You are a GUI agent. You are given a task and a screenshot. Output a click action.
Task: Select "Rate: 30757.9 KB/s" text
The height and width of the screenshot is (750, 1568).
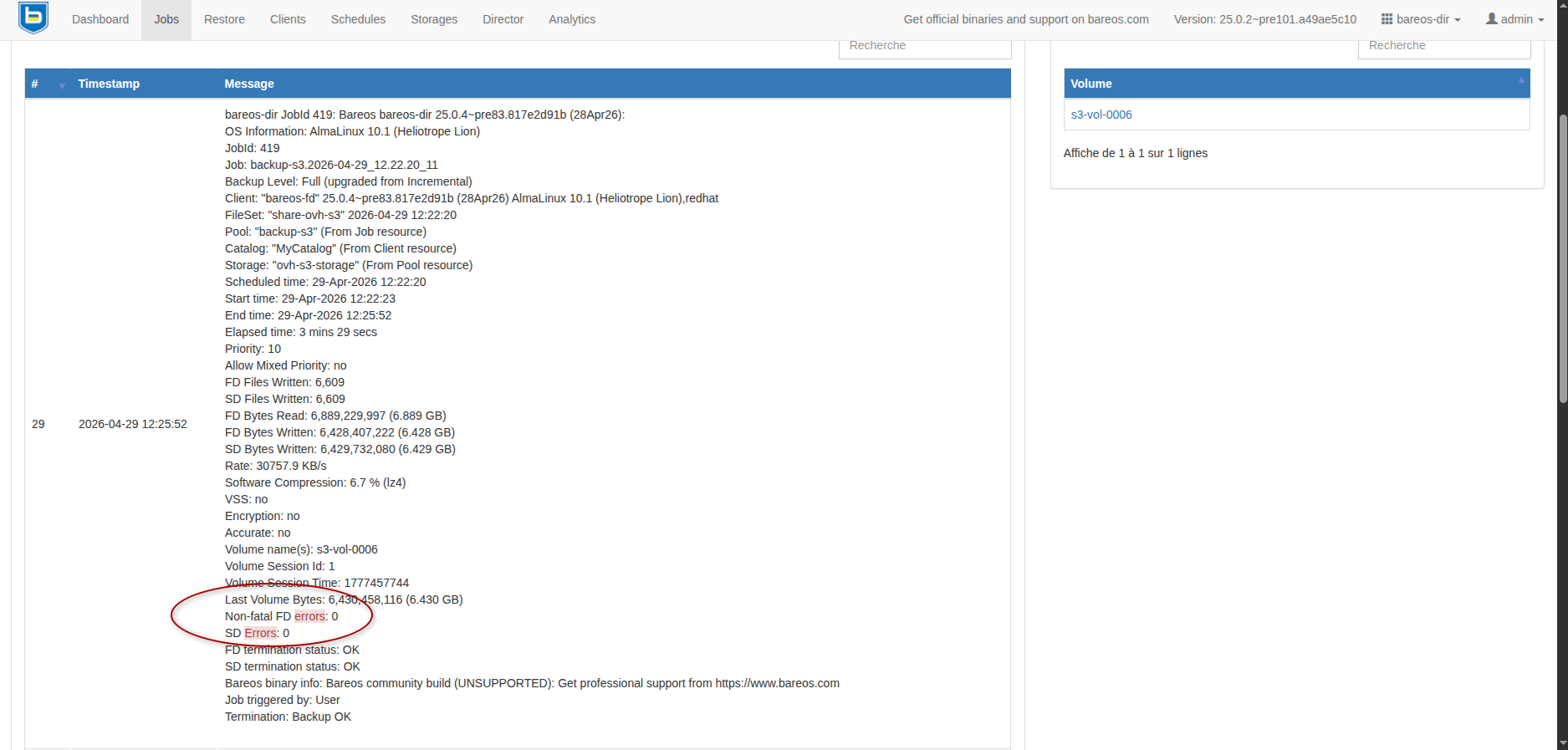(276, 466)
